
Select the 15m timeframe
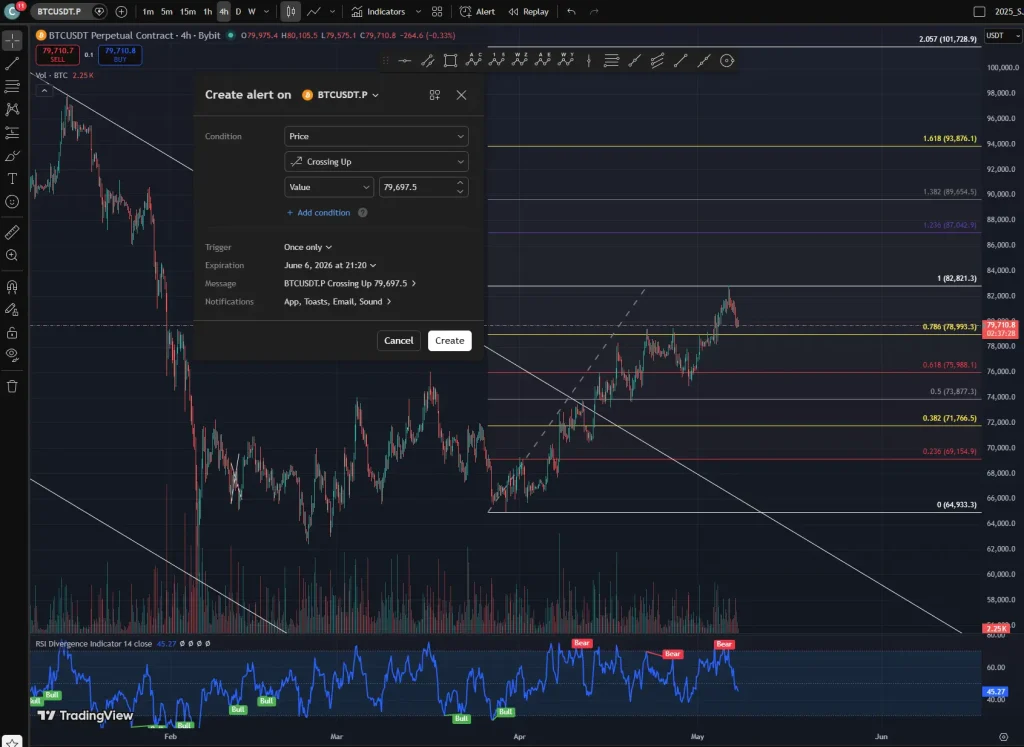click(x=188, y=12)
